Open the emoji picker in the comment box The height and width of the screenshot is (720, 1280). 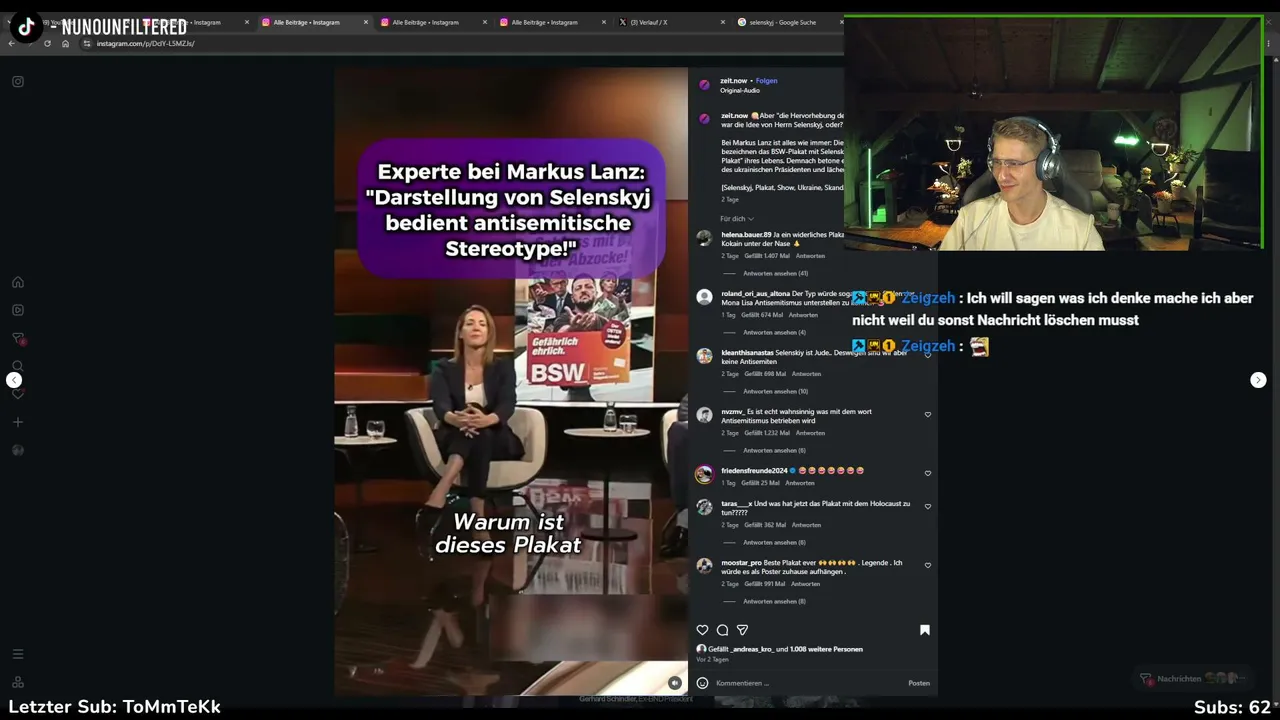pos(702,683)
